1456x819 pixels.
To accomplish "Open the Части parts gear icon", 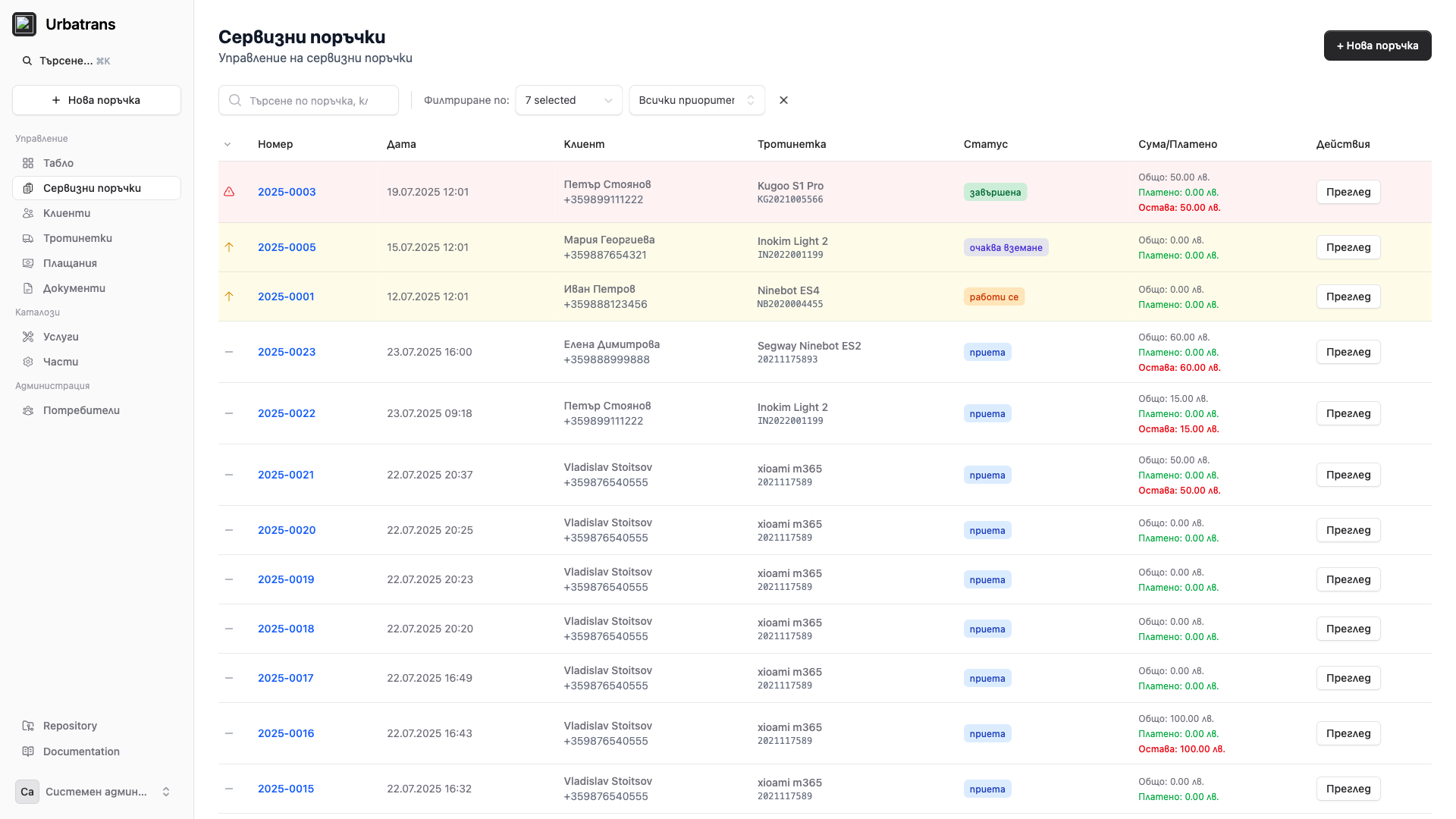I will [28, 362].
